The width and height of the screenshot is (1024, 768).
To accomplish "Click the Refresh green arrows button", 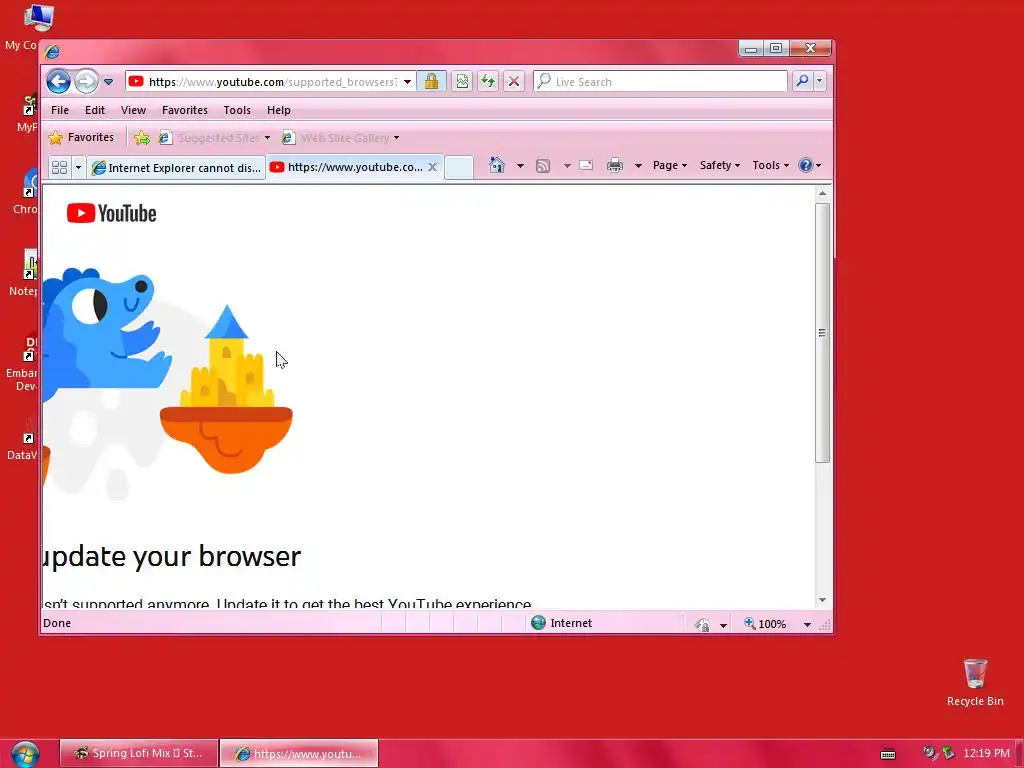I will click(x=488, y=82).
